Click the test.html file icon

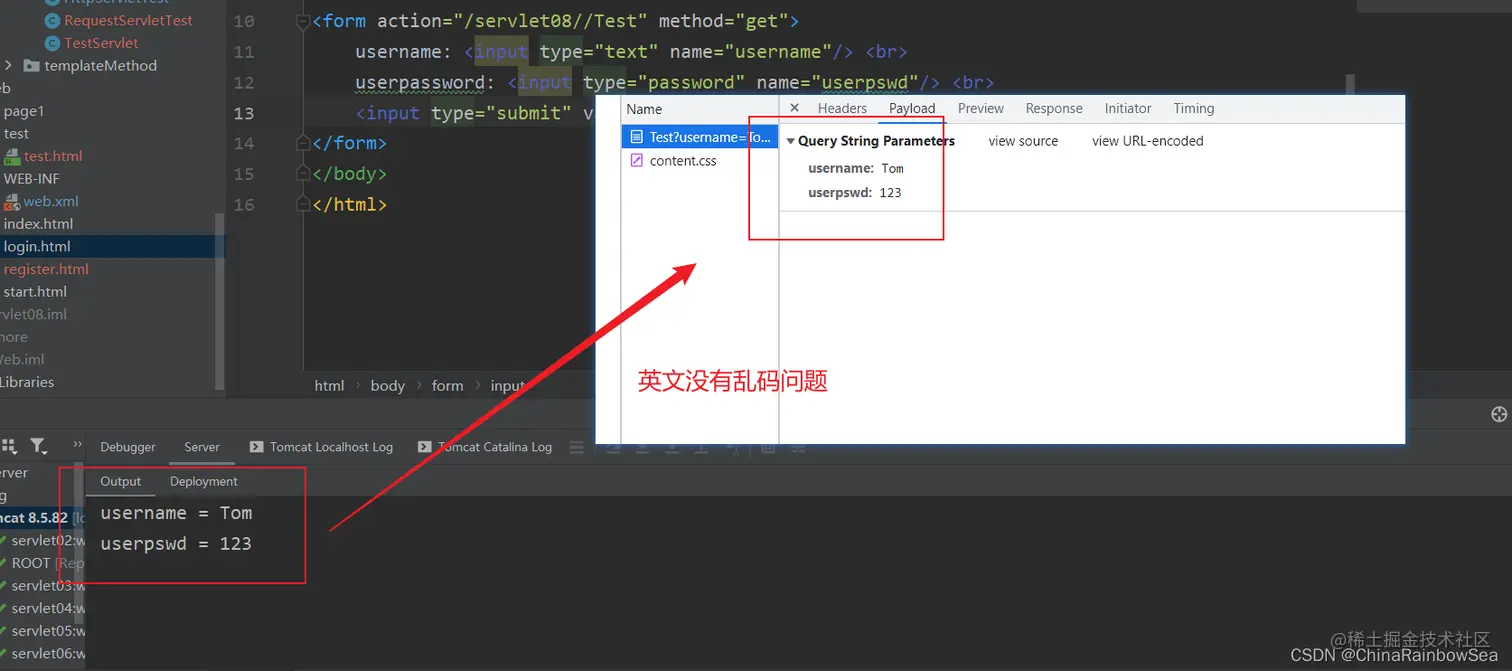pyautogui.click(x=12, y=157)
